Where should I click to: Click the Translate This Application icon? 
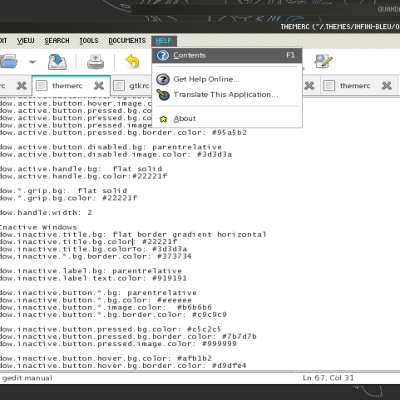tap(163, 95)
